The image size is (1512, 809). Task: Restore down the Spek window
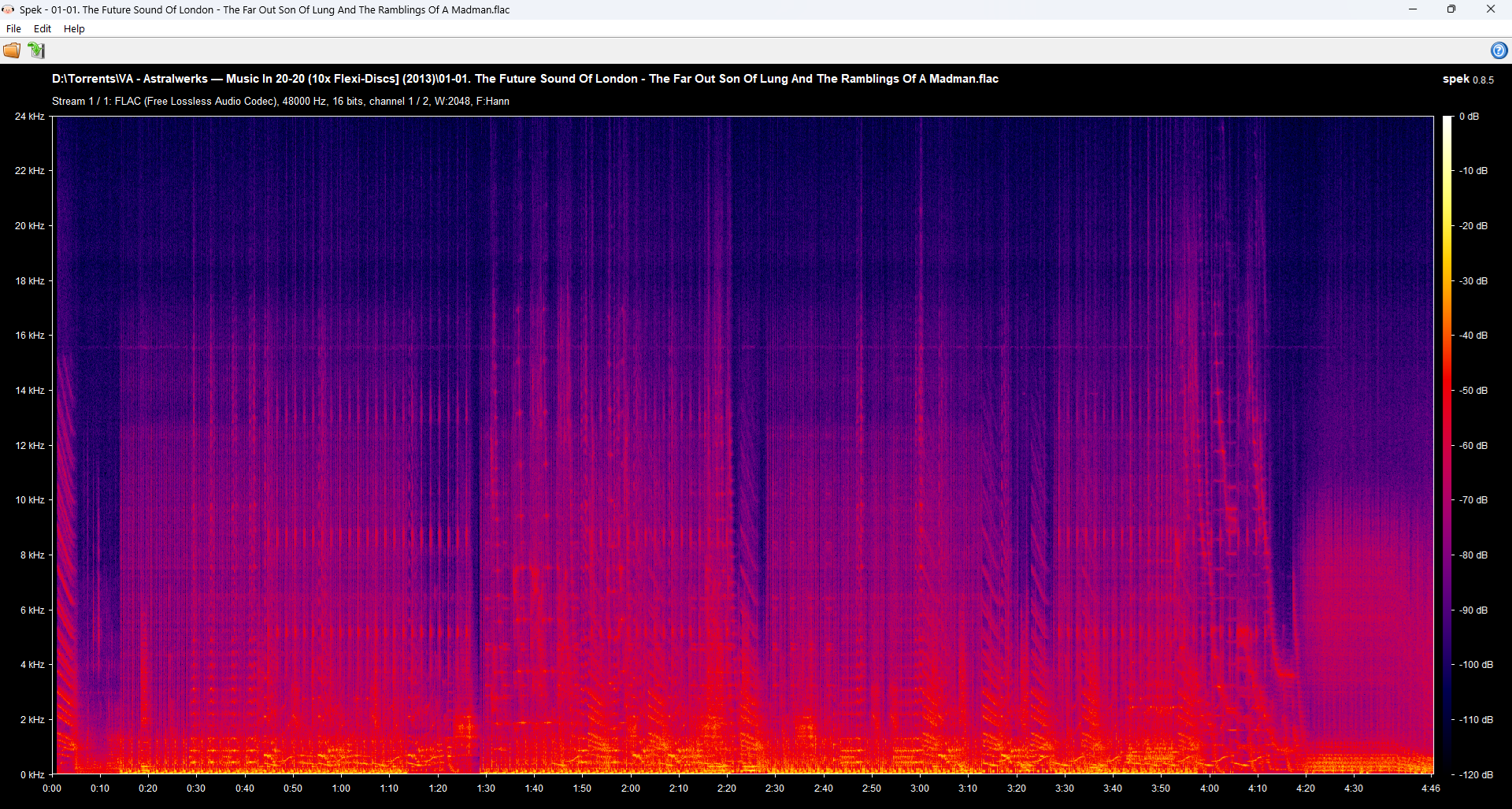point(1451,9)
